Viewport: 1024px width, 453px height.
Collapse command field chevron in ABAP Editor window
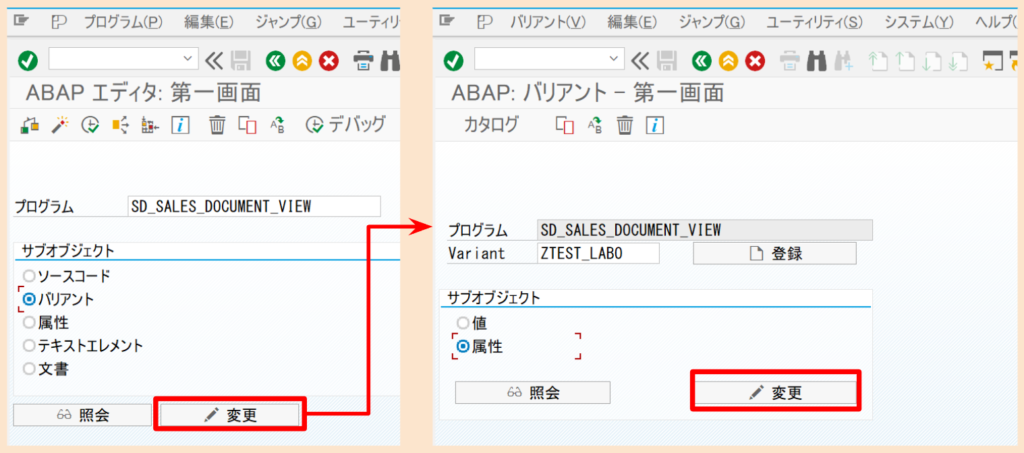(x=214, y=61)
